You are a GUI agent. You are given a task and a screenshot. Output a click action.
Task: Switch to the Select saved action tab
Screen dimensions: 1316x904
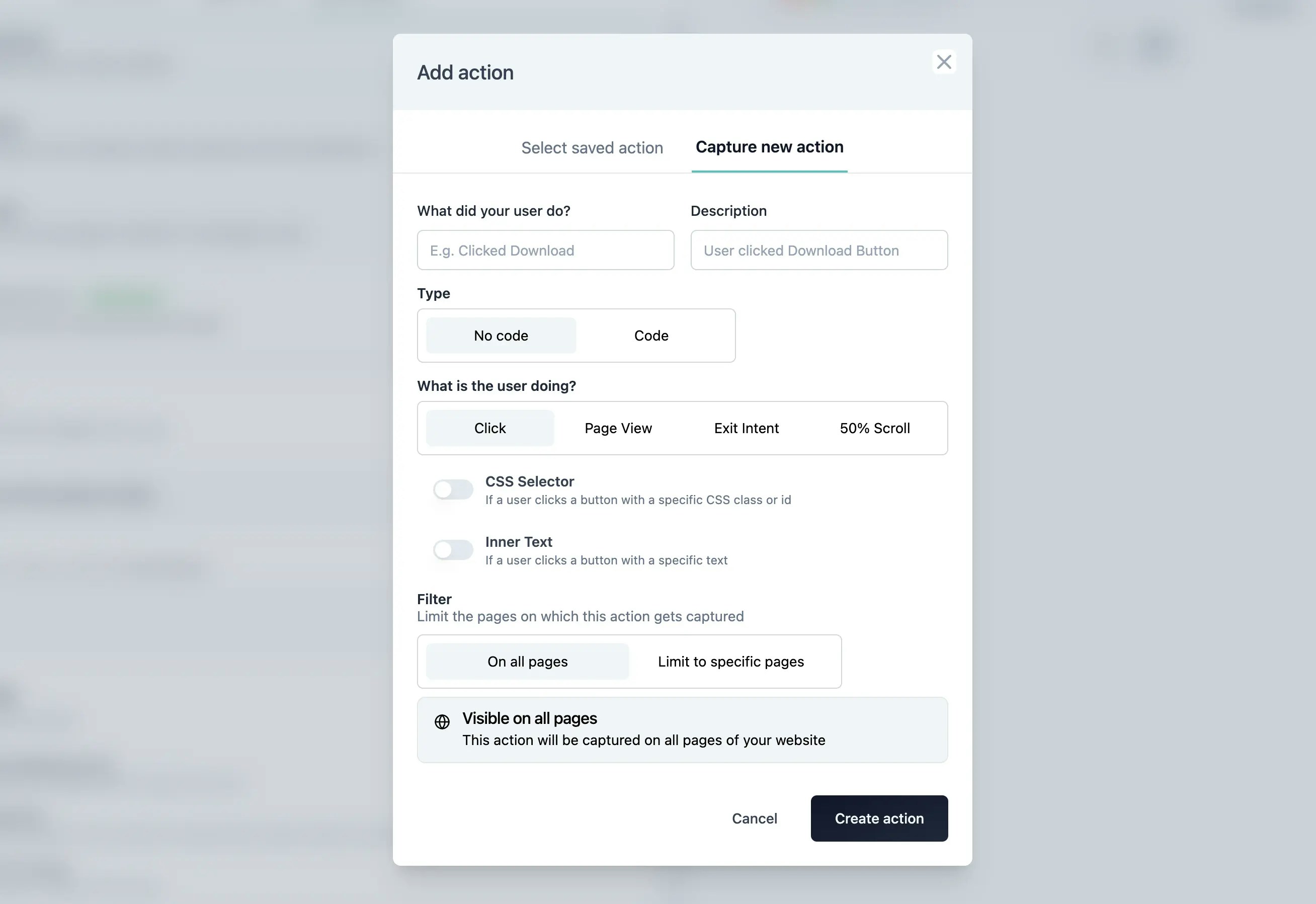point(592,147)
